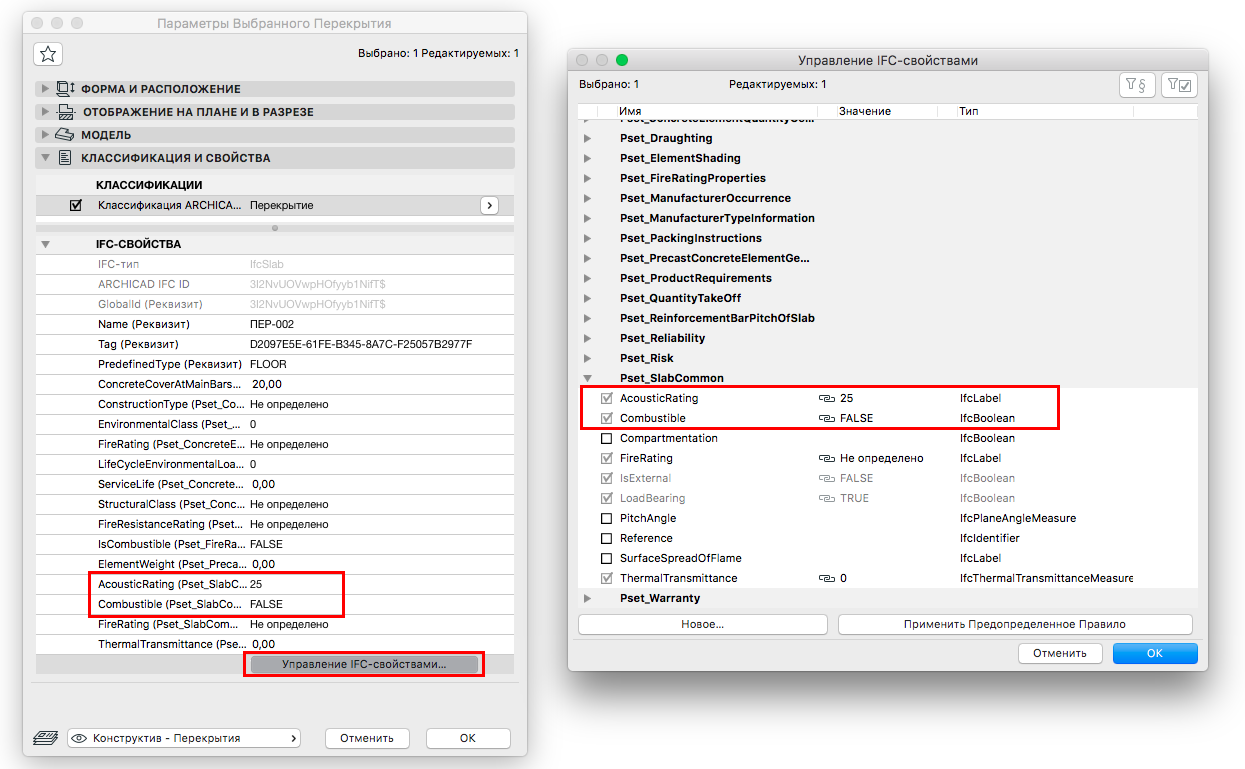Click link icon next to Combustible value
The width and height of the screenshot is (1245, 769).
click(x=826, y=418)
